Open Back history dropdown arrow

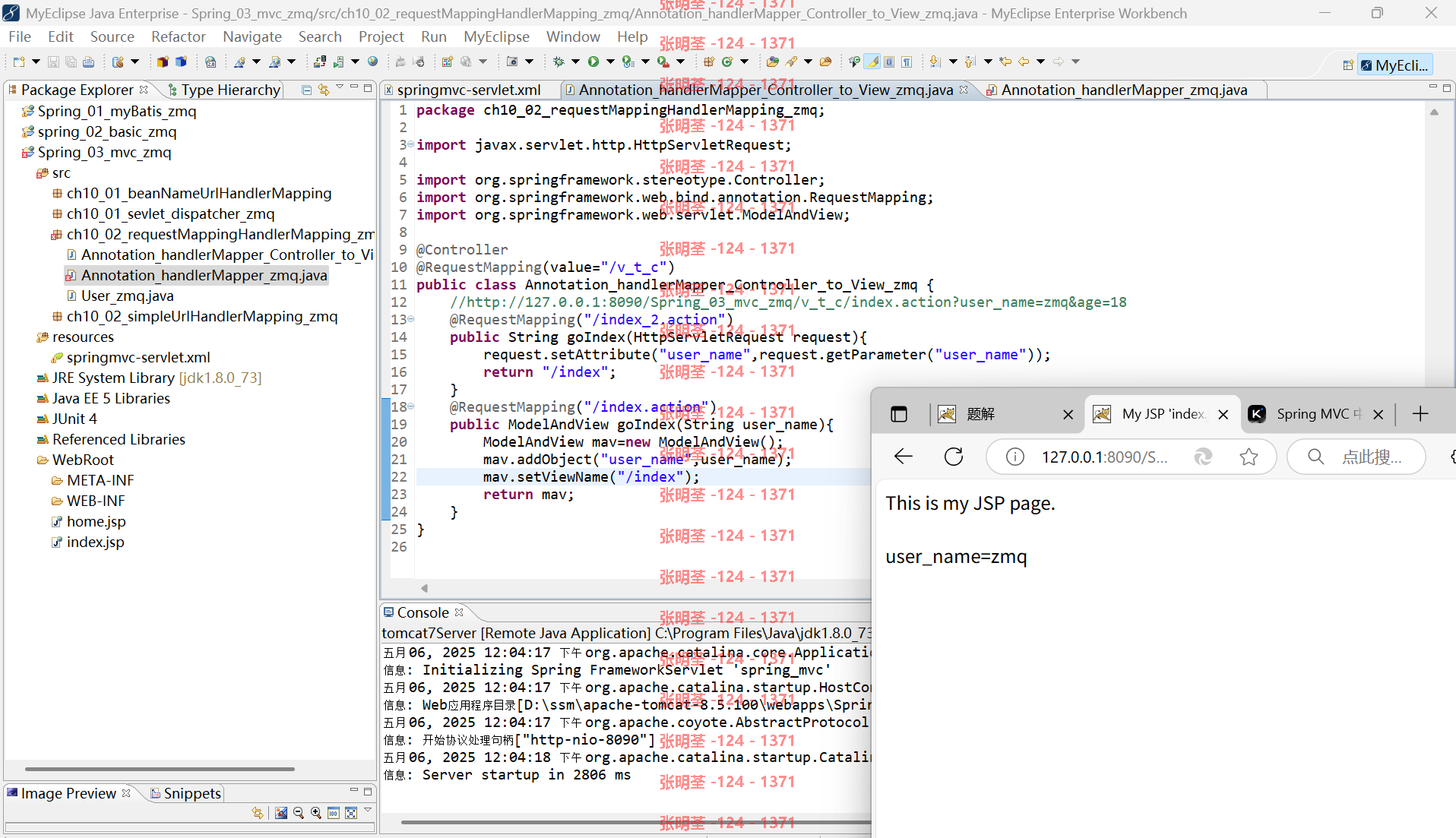click(1040, 62)
